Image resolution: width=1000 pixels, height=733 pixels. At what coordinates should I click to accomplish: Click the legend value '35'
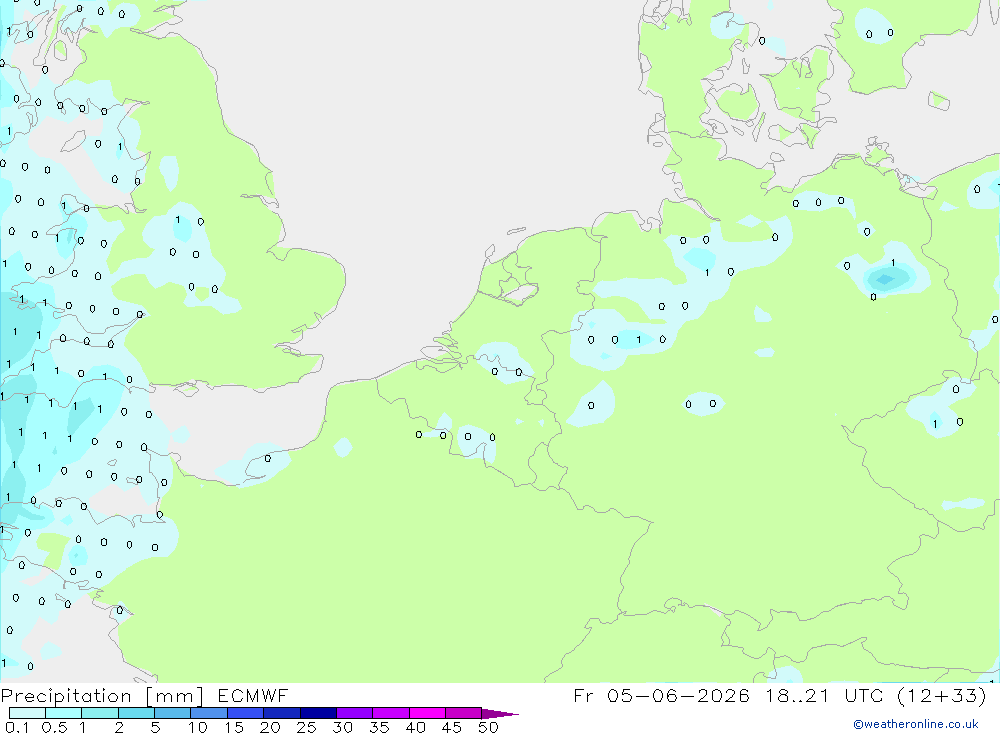379,727
